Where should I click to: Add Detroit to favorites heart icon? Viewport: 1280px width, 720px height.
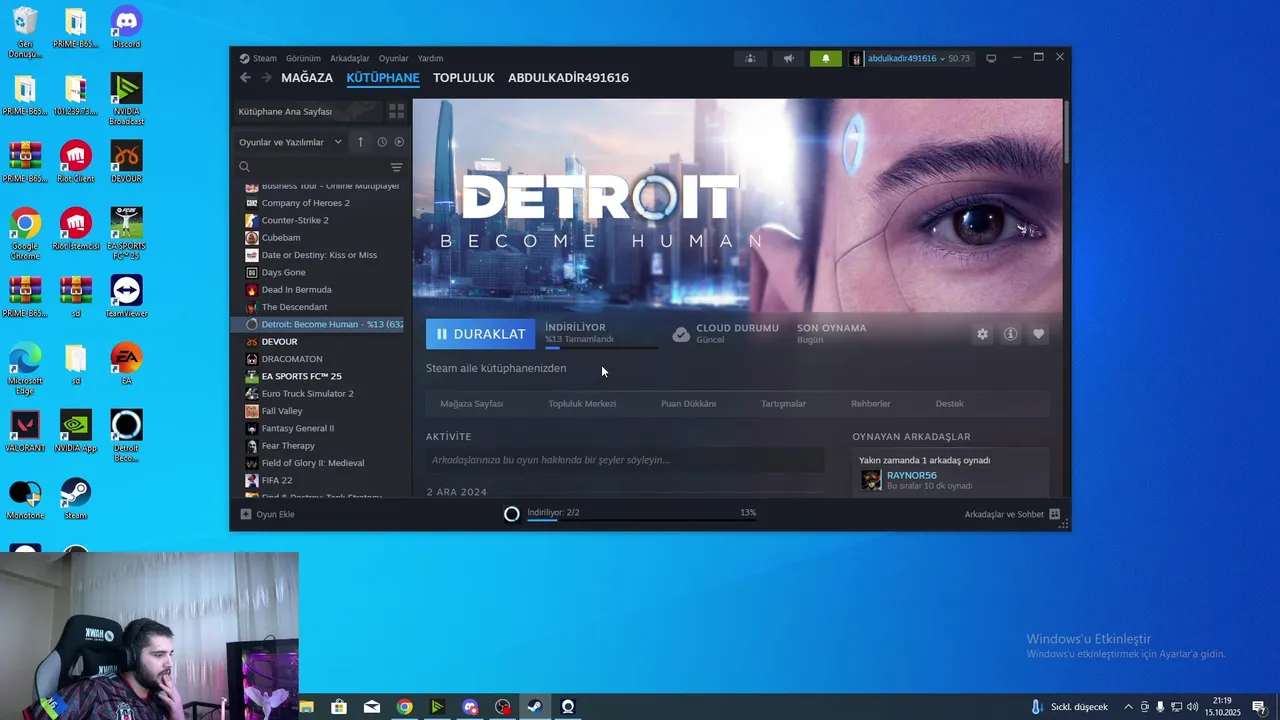[x=1038, y=334]
